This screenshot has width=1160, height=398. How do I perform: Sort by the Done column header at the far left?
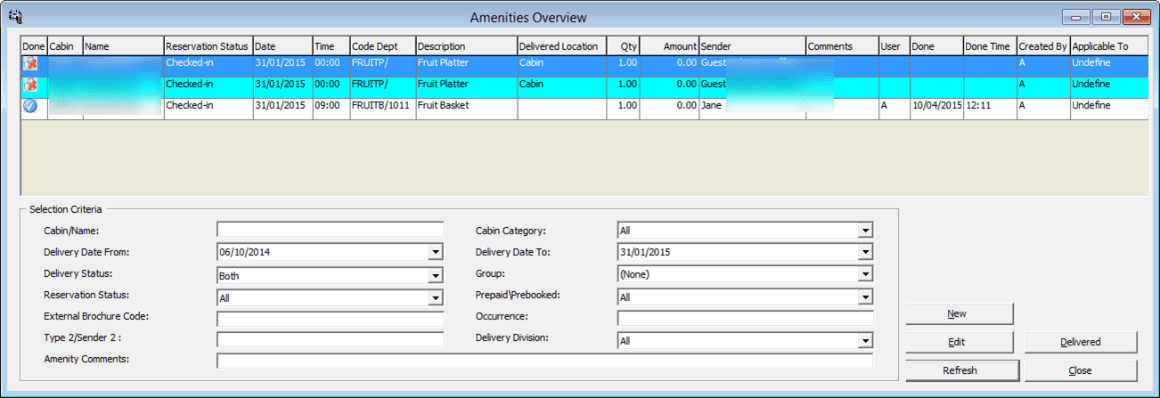coord(34,46)
